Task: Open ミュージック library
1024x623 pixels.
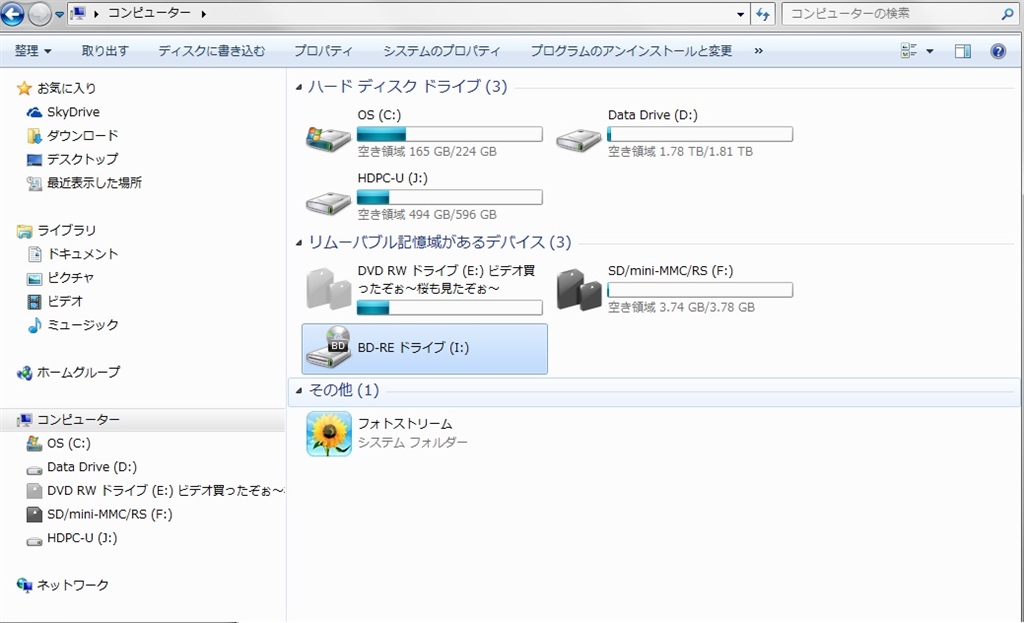Action: [82, 325]
